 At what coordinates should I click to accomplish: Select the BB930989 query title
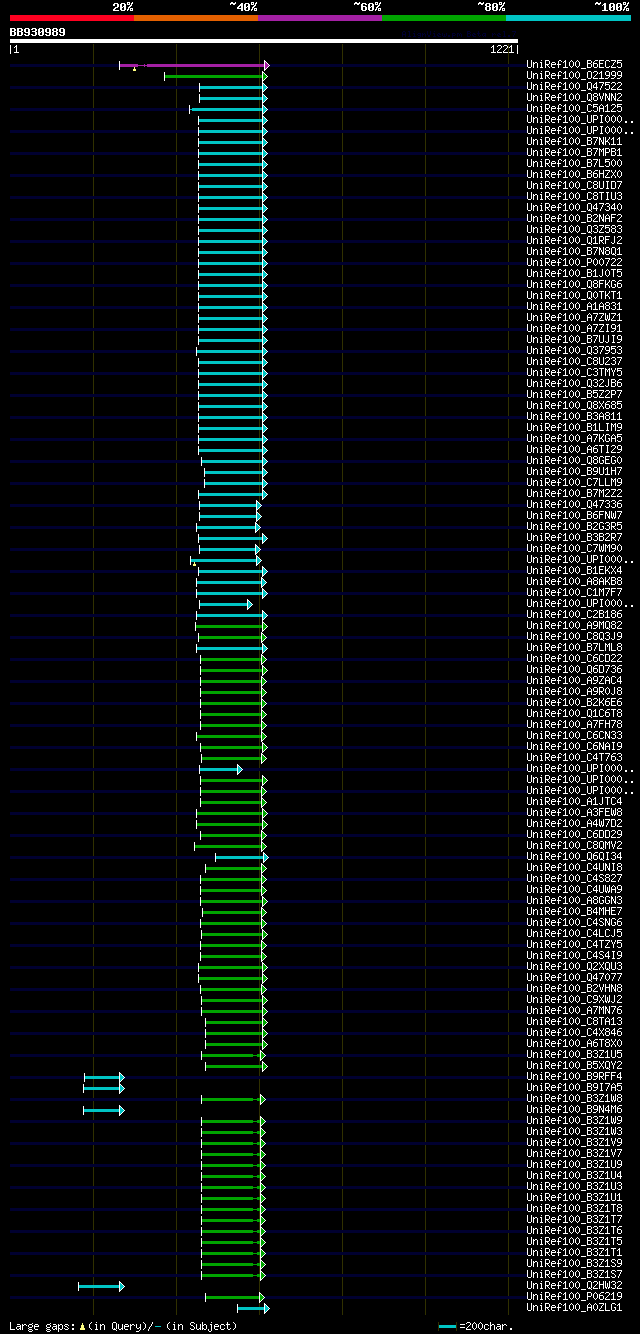pyautogui.click(x=38, y=32)
